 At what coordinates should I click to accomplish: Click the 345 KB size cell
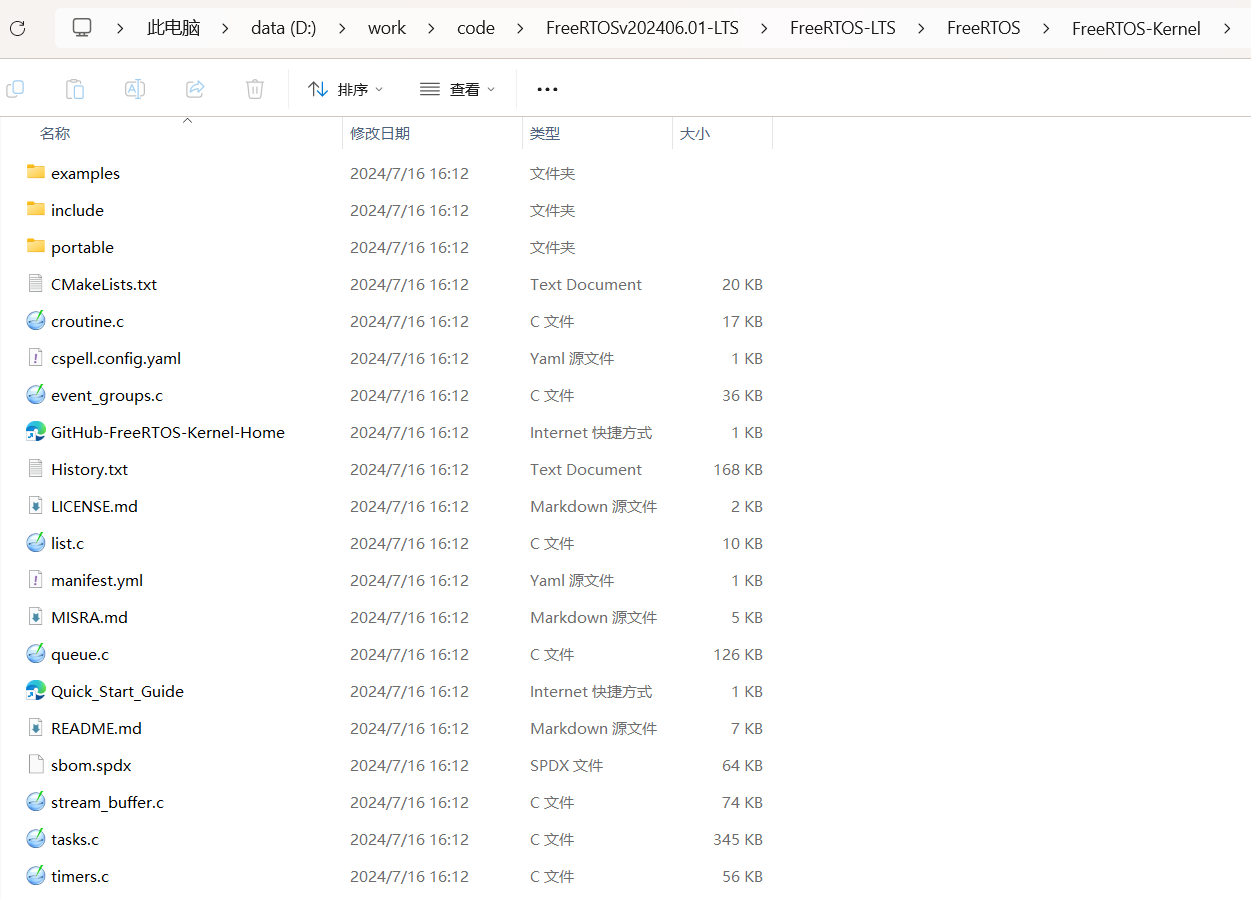coord(738,839)
